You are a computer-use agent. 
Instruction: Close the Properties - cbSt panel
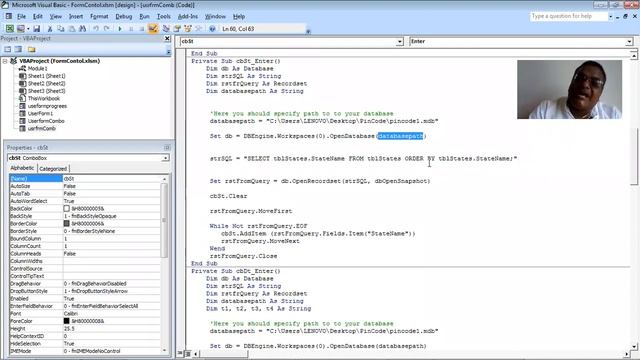(x=167, y=147)
